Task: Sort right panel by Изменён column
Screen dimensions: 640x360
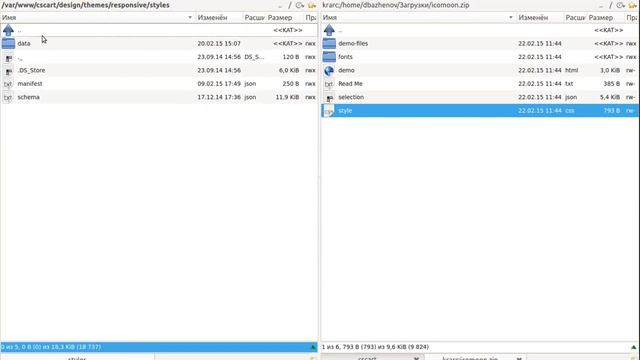Action: (x=533, y=18)
